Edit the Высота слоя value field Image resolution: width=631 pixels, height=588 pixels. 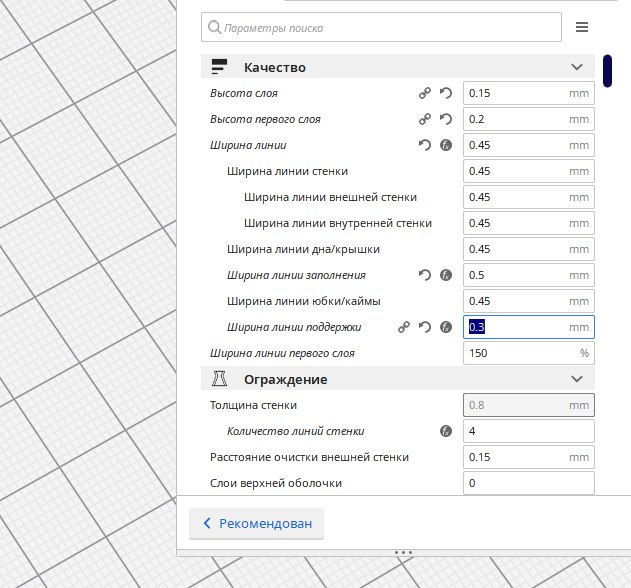point(529,93)
